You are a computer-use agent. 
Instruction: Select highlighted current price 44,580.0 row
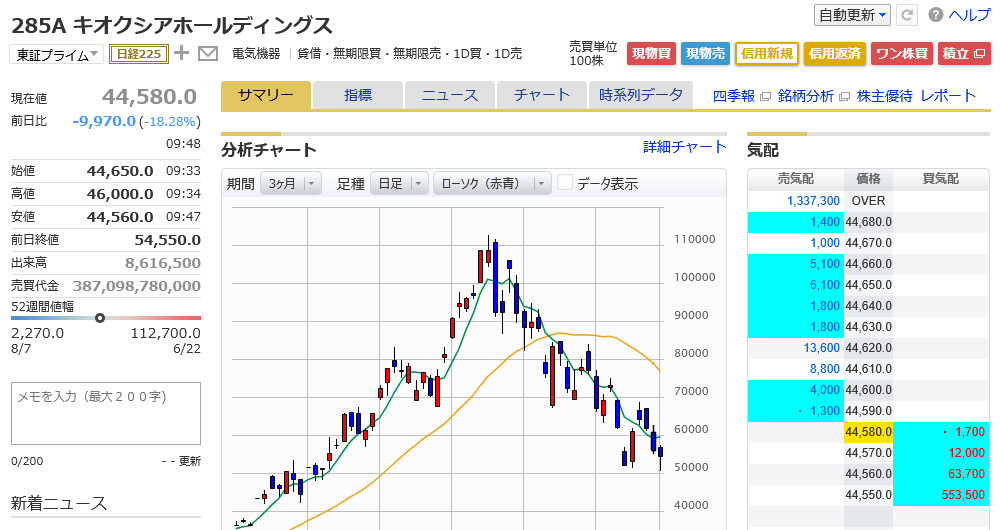(868, 432)
